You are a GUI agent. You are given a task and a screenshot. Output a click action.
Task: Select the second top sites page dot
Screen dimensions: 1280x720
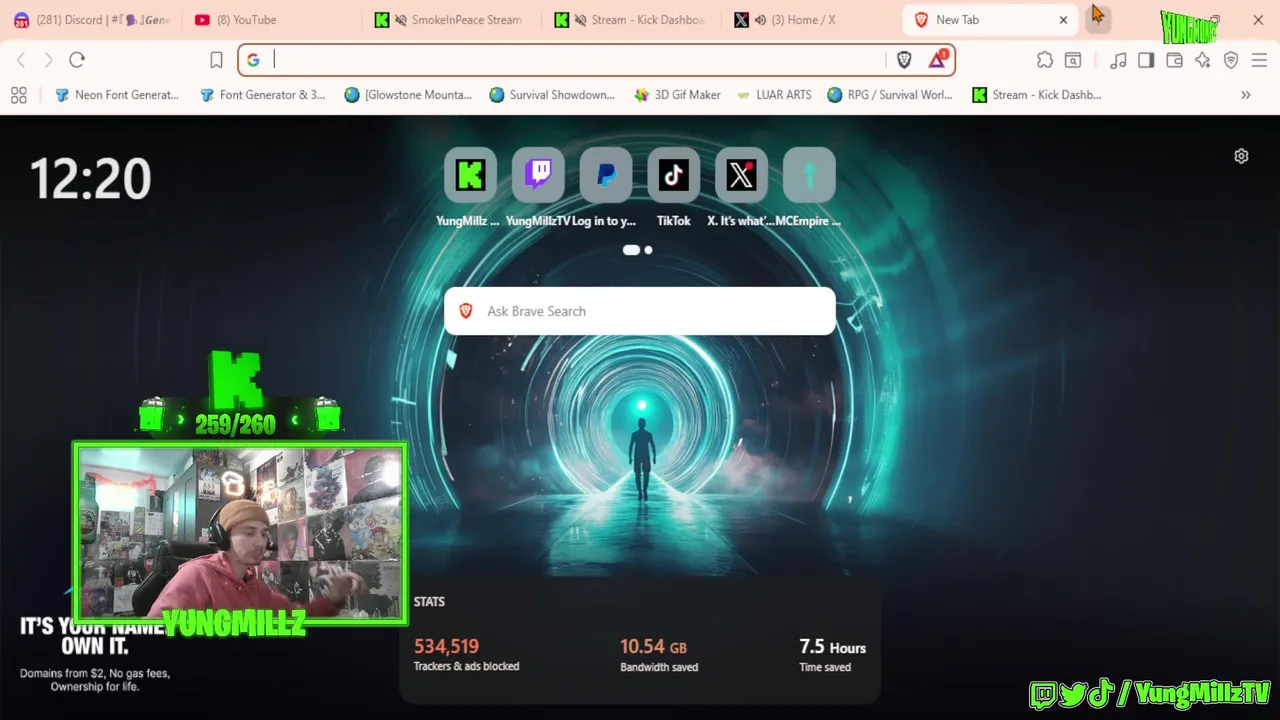648,250
